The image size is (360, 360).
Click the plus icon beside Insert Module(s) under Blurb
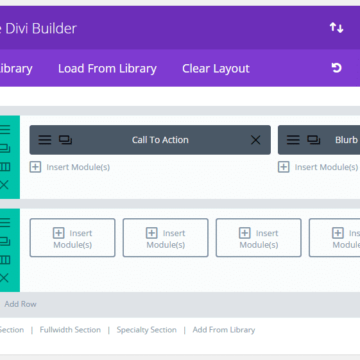(284, 167)
